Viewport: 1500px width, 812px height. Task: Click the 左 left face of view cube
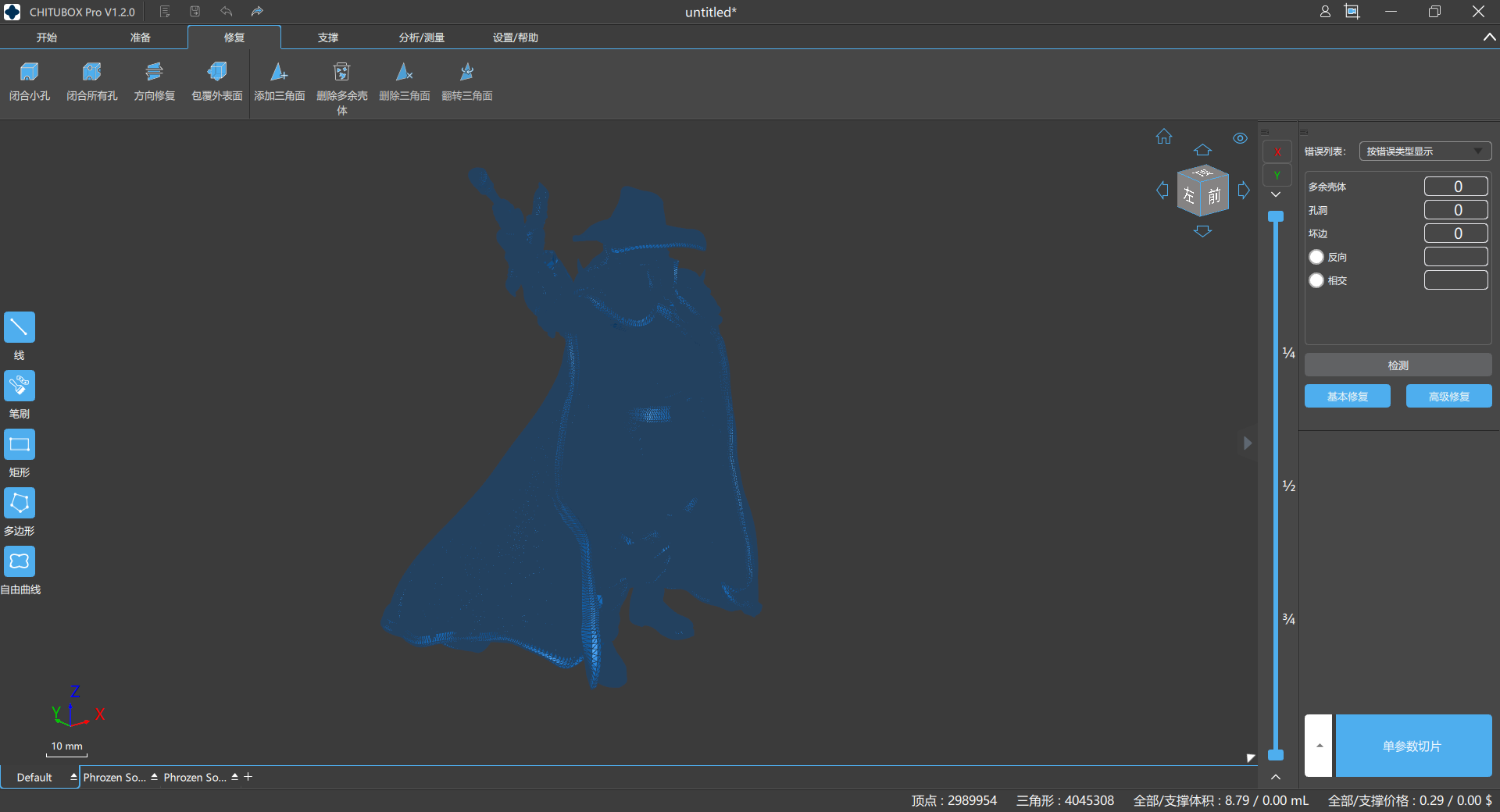click(1189, 194)
